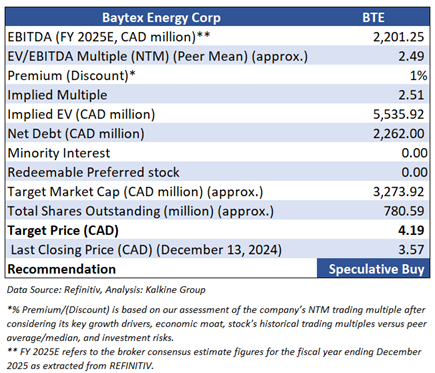Select the FY 2025E footnote text
This screenshot has height=373, width=435.
coord(214,359)
